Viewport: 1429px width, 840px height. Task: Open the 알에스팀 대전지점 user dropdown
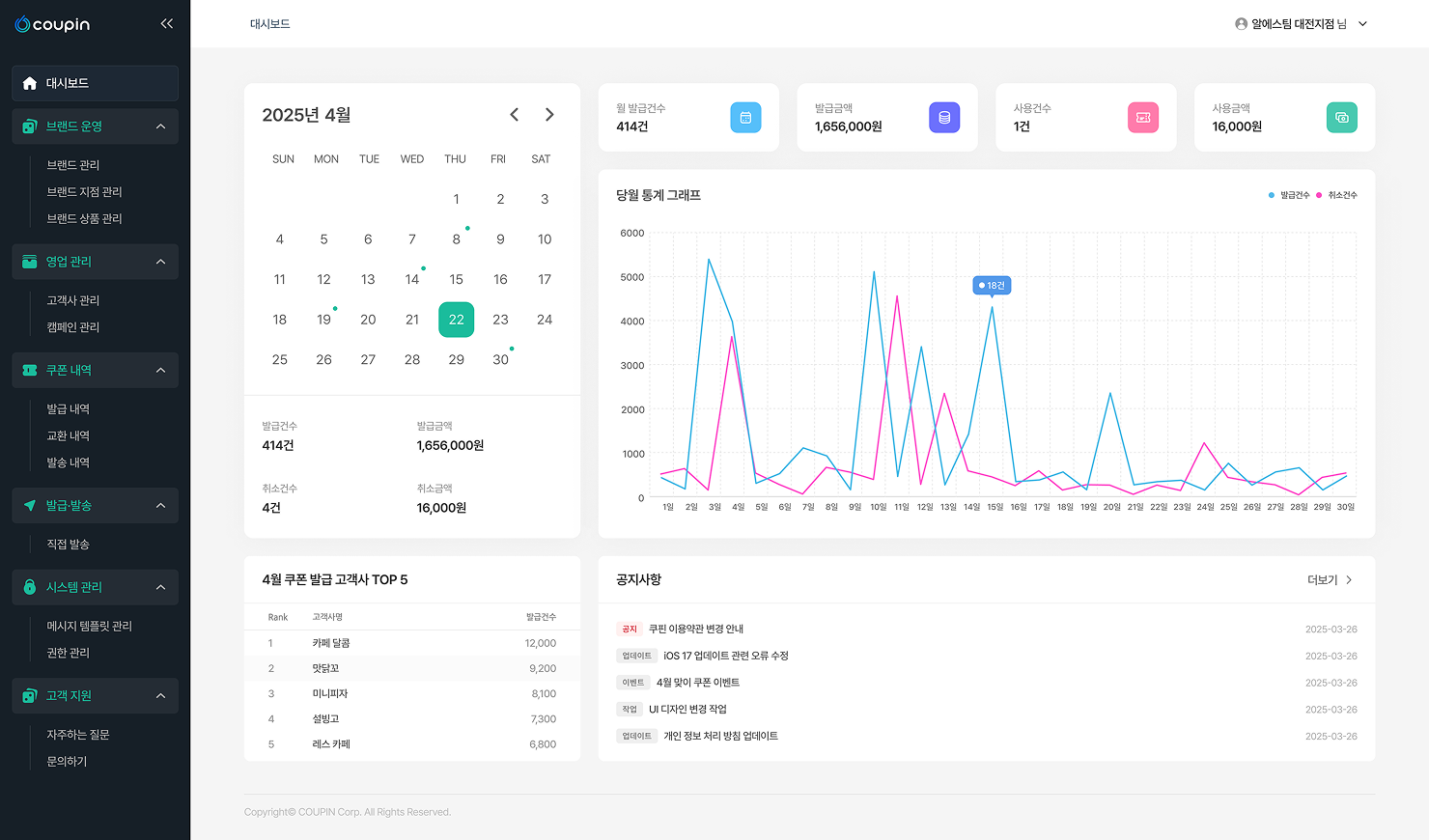(1301, 24)
